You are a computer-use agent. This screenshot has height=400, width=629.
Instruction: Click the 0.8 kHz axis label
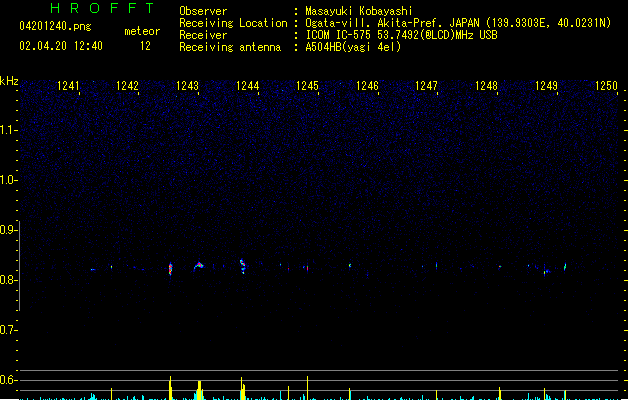tap(8, 280)
